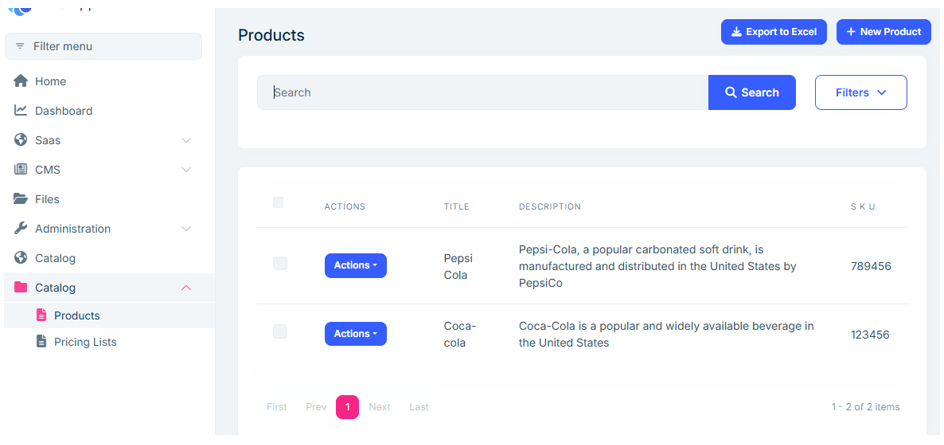Click the blue Search button
Screen dimensions: 944x445
tap(752, 92)
